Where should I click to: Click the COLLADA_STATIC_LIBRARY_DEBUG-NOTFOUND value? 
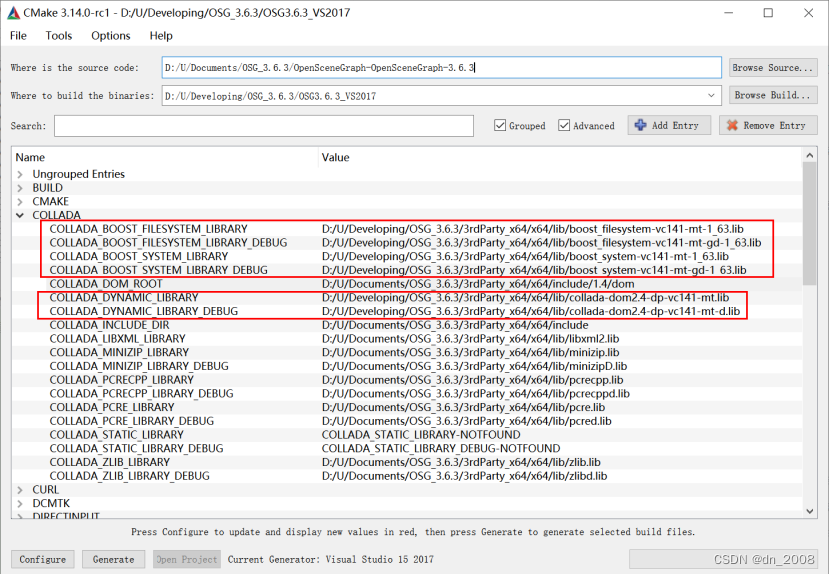point(441,449)
